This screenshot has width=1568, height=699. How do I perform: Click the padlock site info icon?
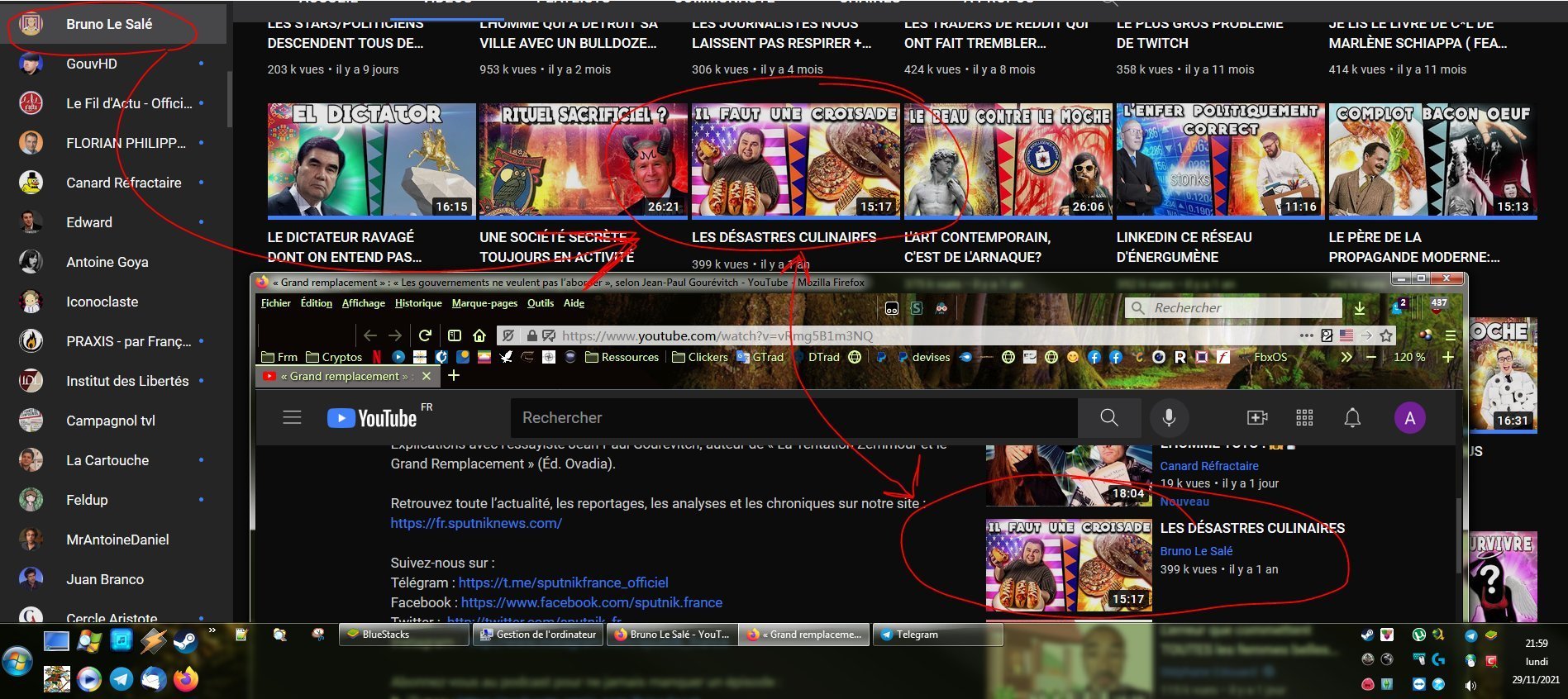pyautogui.click(x=532, y=335)
